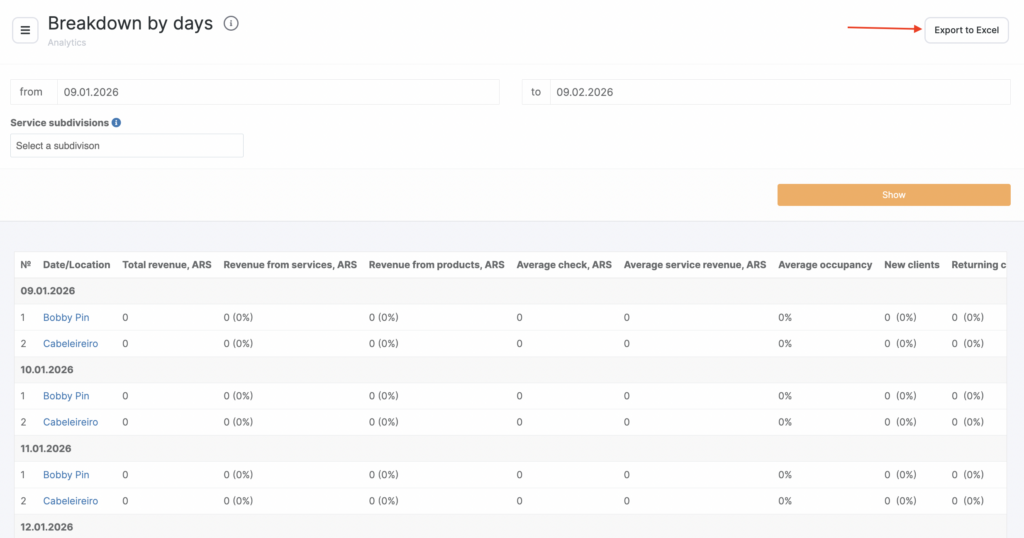Screen dimensions: 1024x538
Task: Select Bobby Pin under 10.01.2026
Action: click(66, 396)
